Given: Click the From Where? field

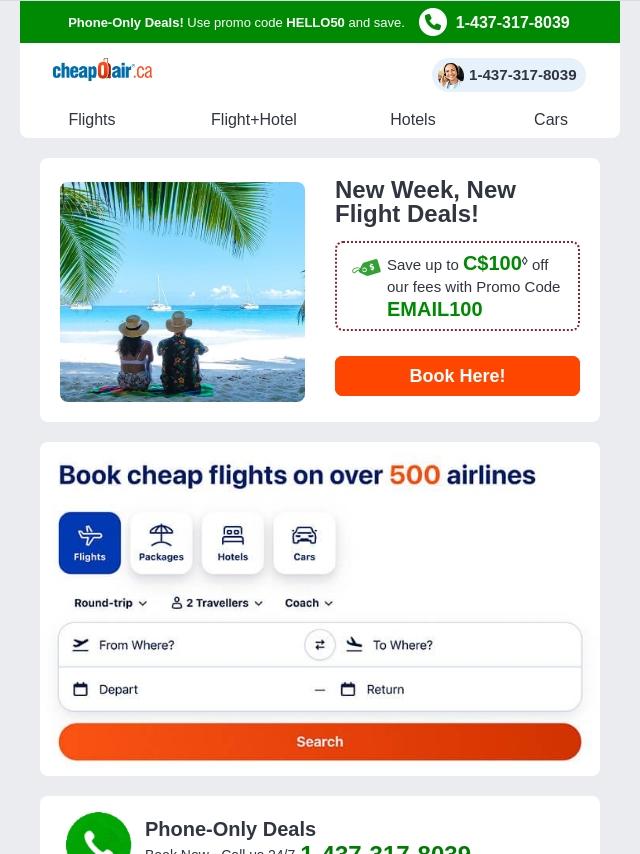Looking at the screenshot, I should pos(181,645).
